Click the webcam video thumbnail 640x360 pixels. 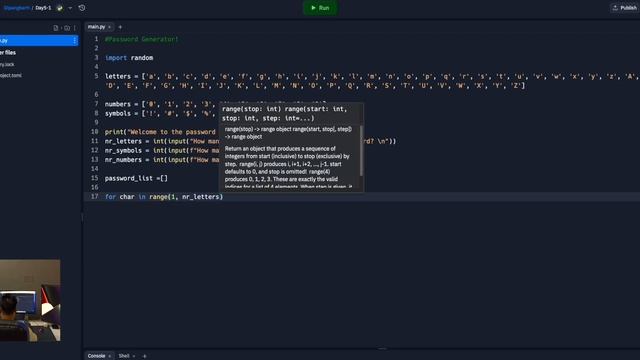click(x=30, y=300)
